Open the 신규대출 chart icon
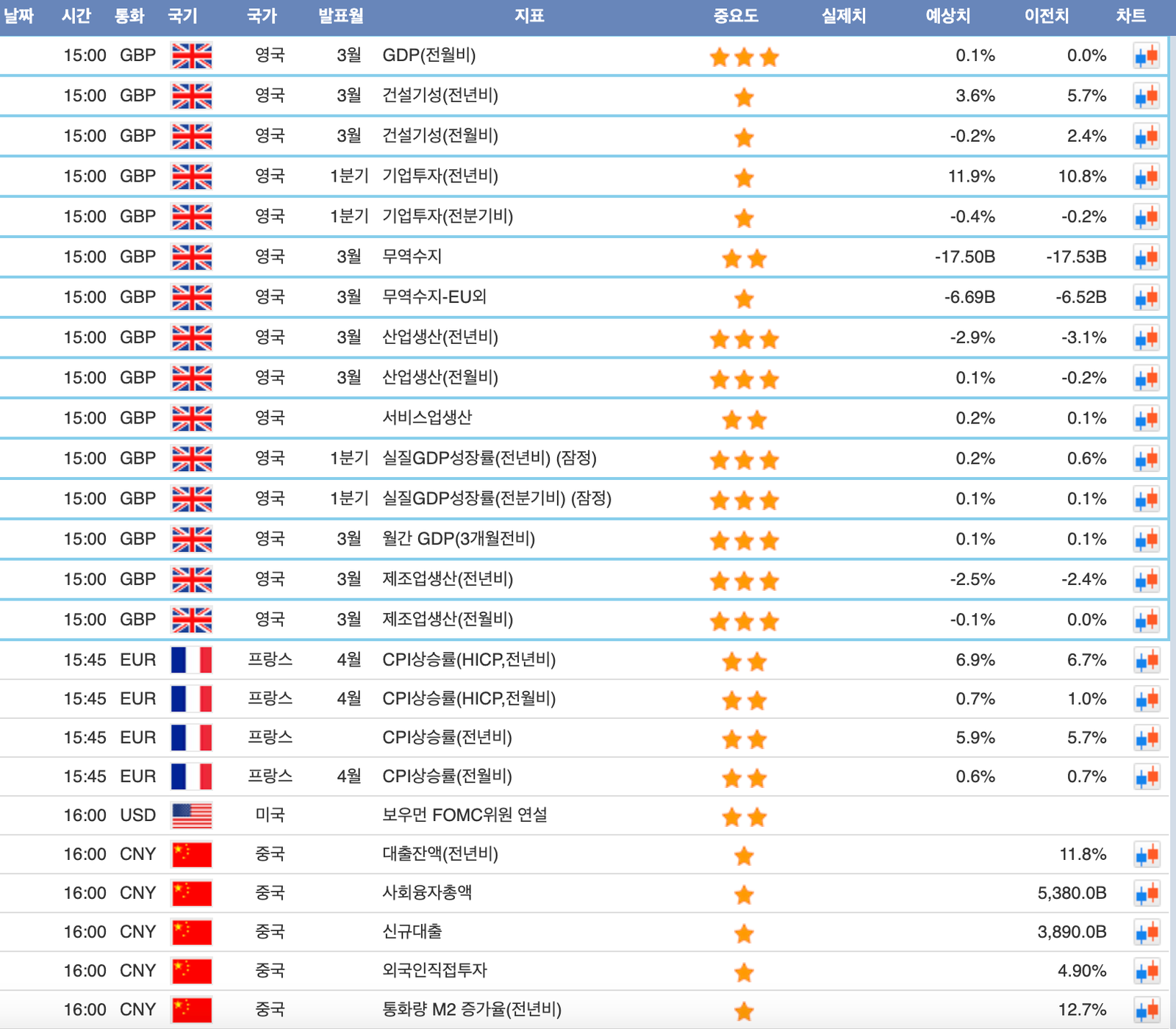This screenshot has height=1029, width=1176. click(1146, 933)
